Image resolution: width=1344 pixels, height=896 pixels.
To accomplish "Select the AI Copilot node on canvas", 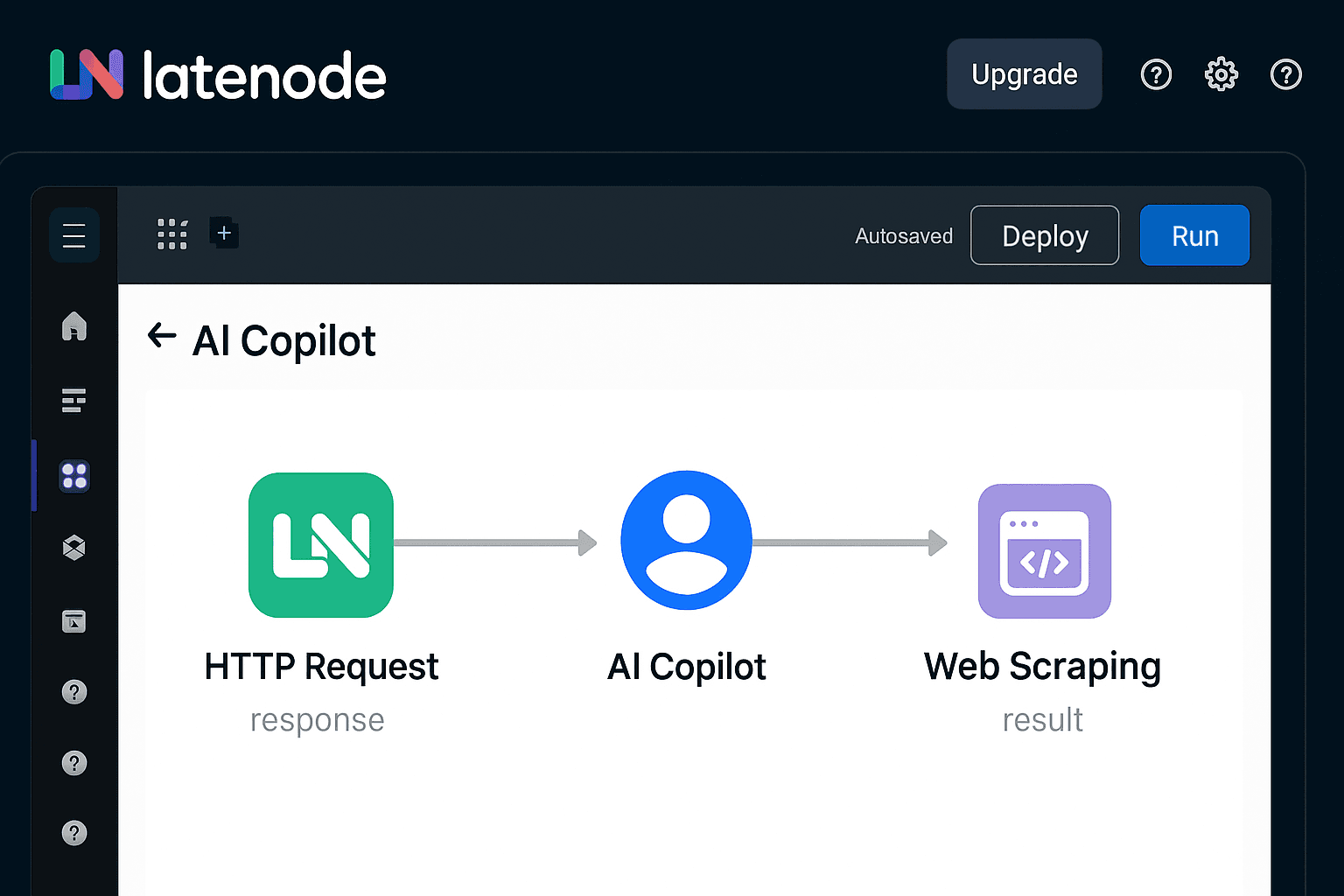I will click(686, 540).
